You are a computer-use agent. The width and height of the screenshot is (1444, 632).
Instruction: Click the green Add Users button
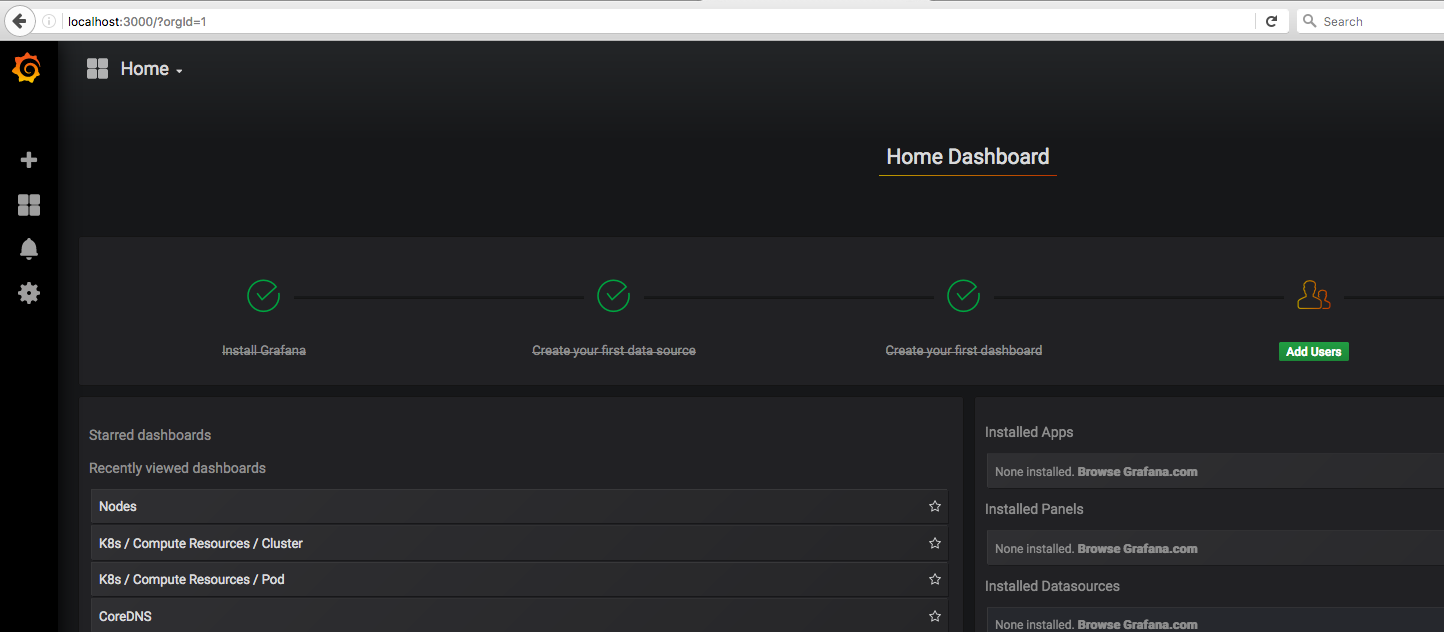1313,352
